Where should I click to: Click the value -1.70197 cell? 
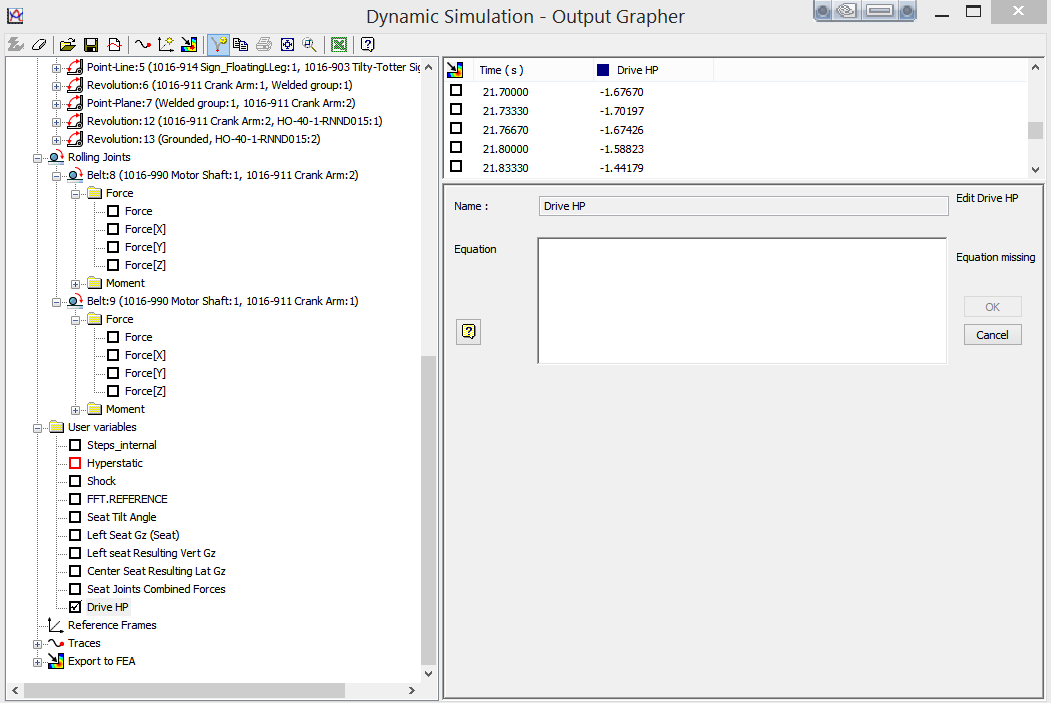[x=621, y=111]
